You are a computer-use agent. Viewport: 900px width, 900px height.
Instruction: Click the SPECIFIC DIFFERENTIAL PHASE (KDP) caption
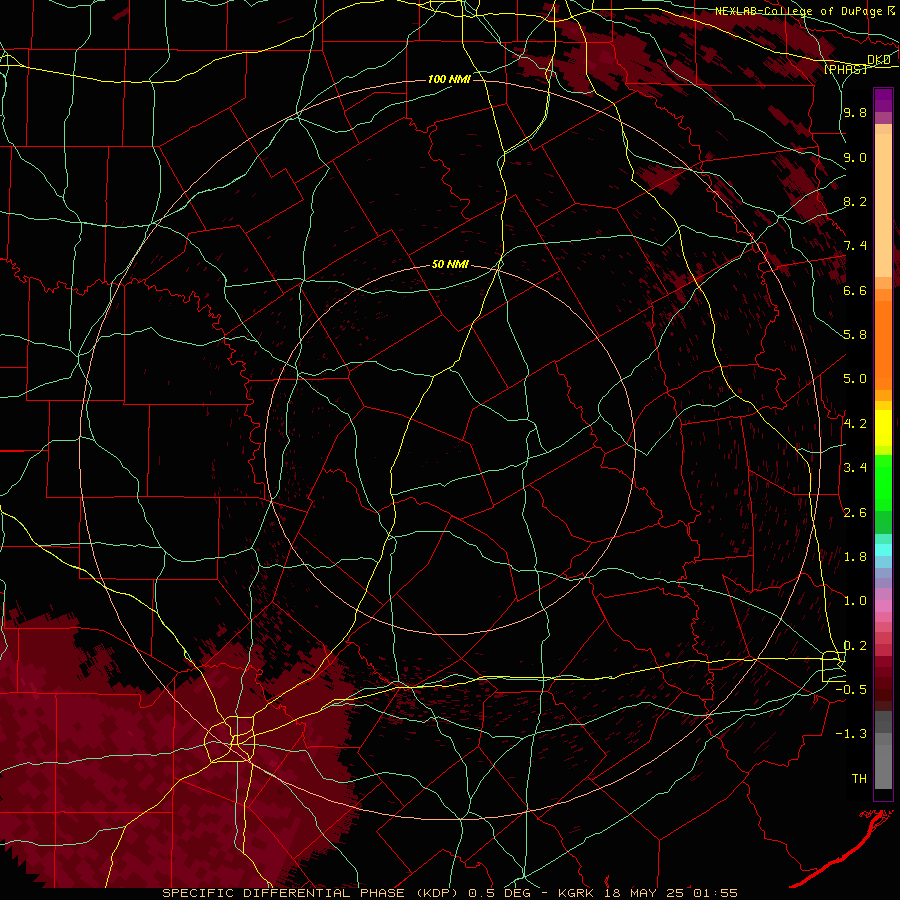(313, 893)
